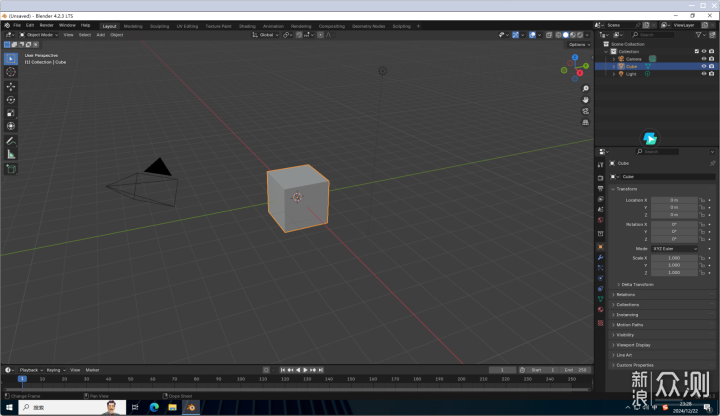Toggle the camera view icon in viewport
The height and width of the screenshot is (416, 720).
click(x=585, y=111)
